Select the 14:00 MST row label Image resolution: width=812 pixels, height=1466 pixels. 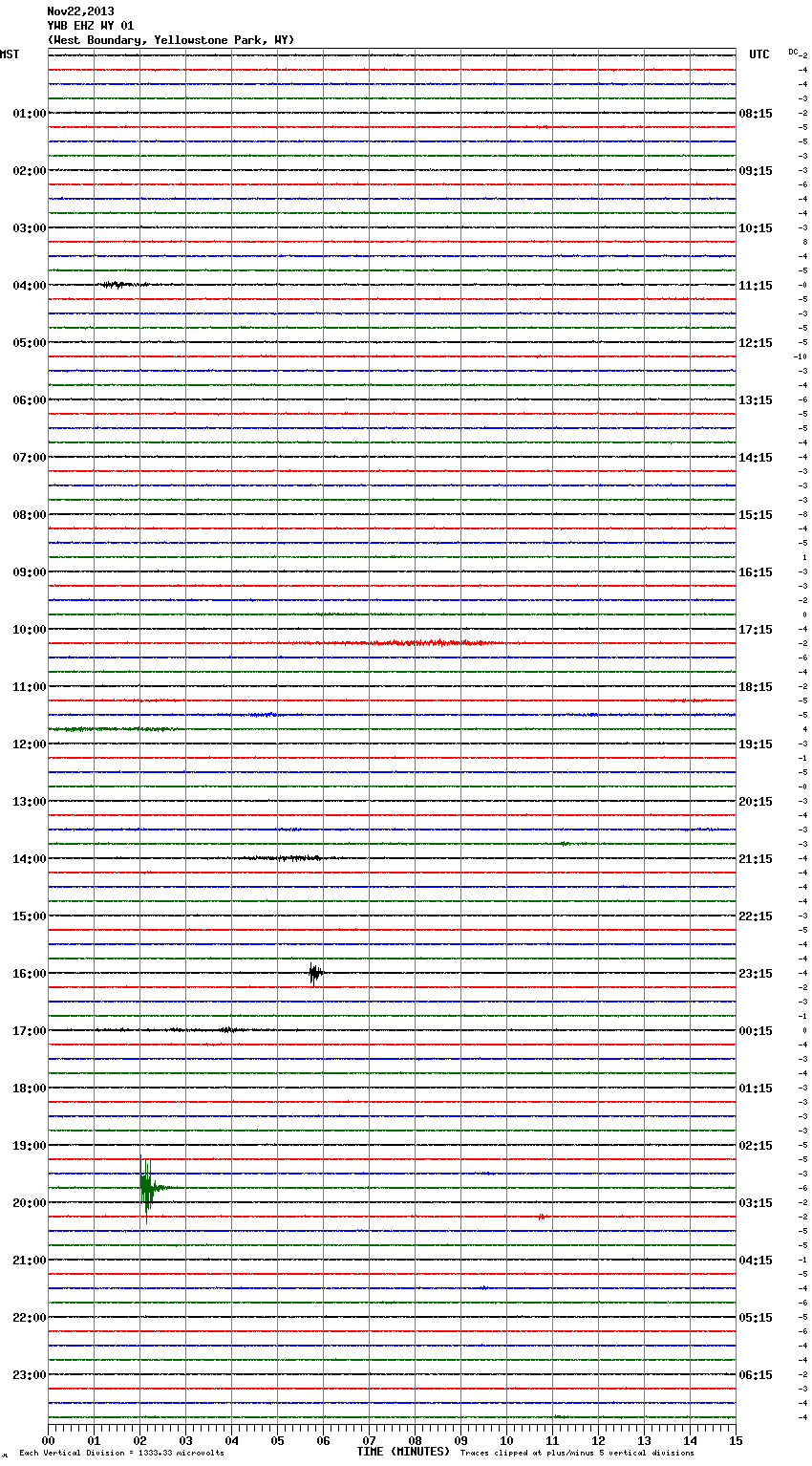coord(29,859)
